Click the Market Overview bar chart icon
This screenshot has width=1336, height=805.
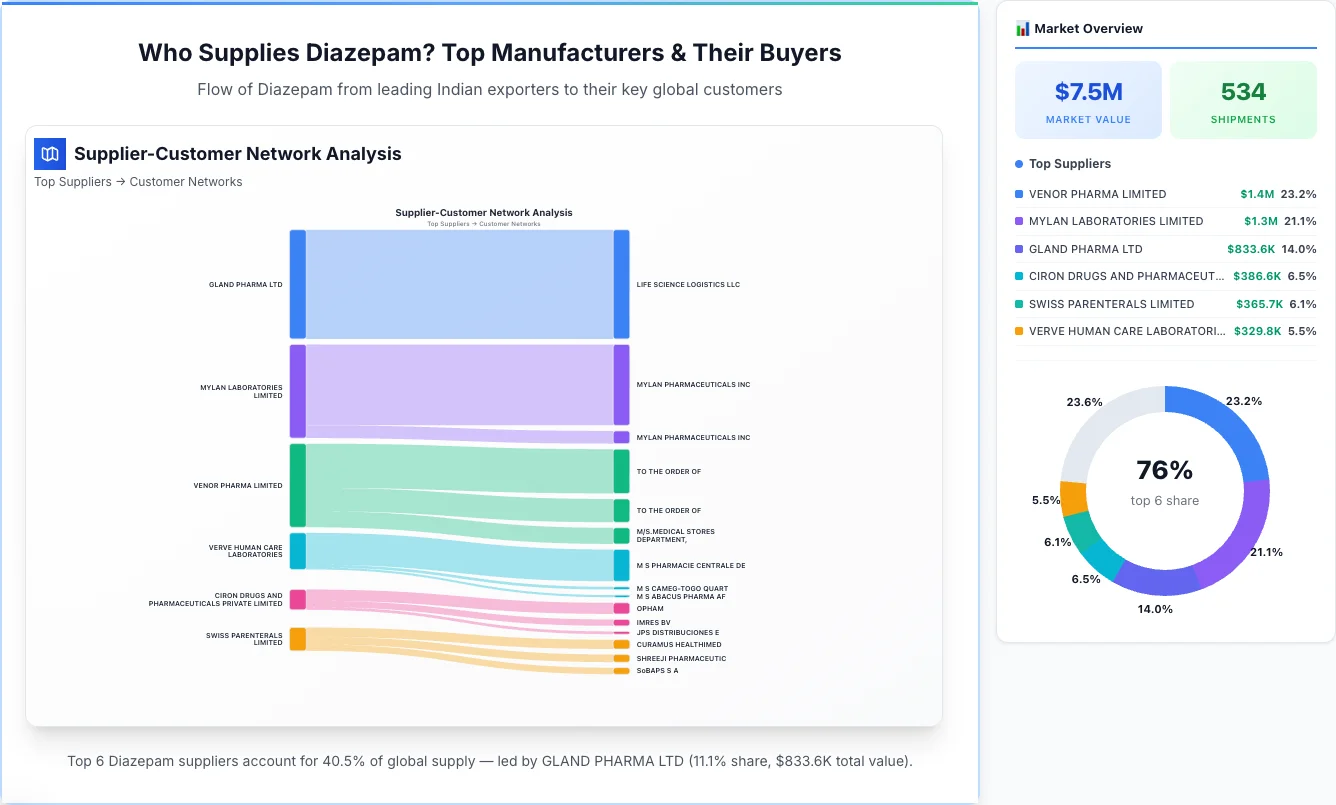click(x=1021, y=28)
